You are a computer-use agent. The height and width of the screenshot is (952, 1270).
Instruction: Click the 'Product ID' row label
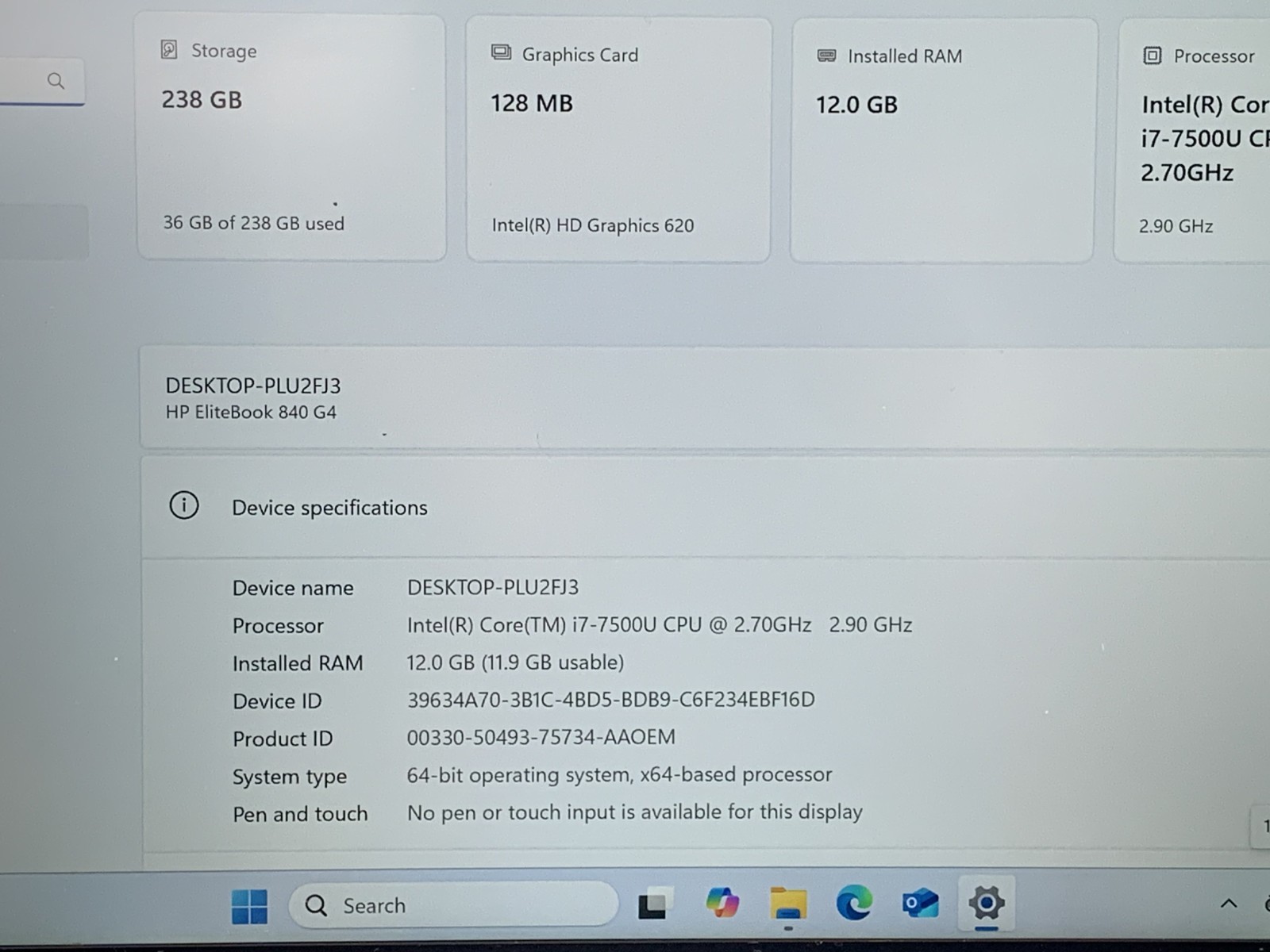click(283, 739)
